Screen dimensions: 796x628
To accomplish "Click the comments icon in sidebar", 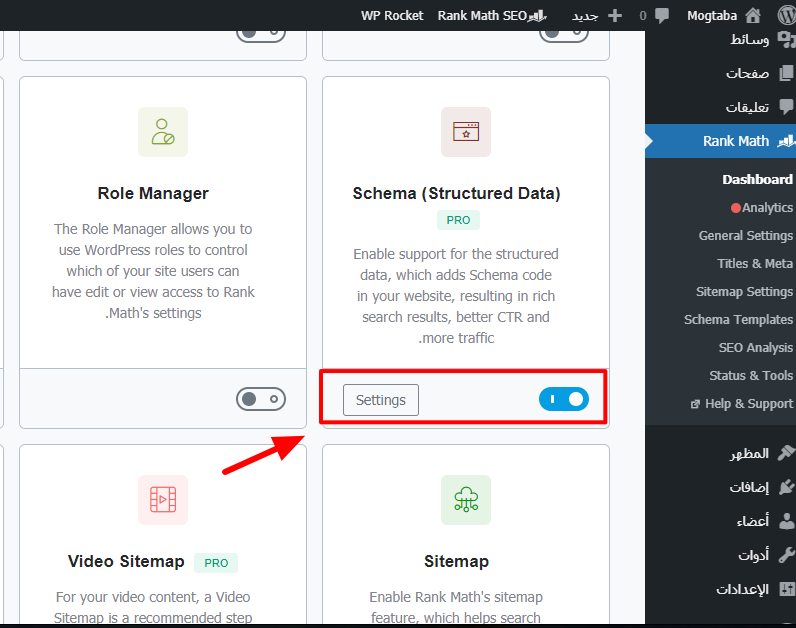I will (x=786, y=107).
